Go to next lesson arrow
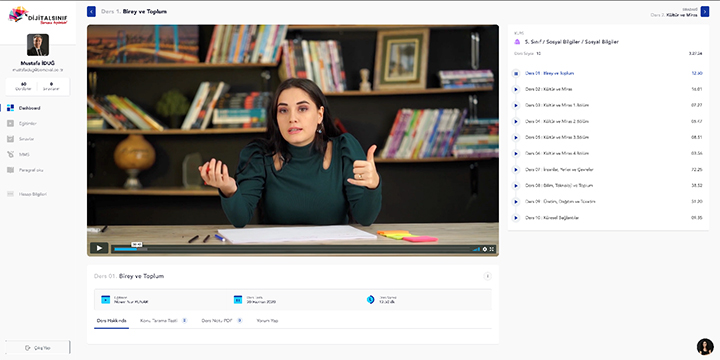This screenshot has height=360, width=720. pyautogui.click(x=705, y=11)
